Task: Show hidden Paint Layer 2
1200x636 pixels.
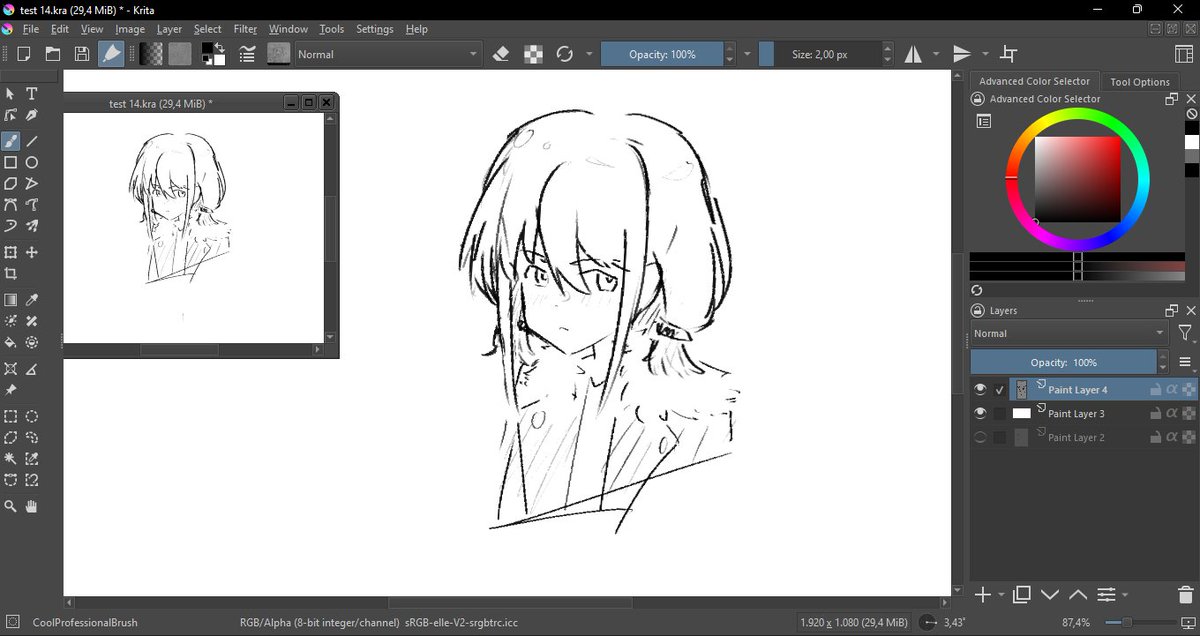Action: pos(980,437)
